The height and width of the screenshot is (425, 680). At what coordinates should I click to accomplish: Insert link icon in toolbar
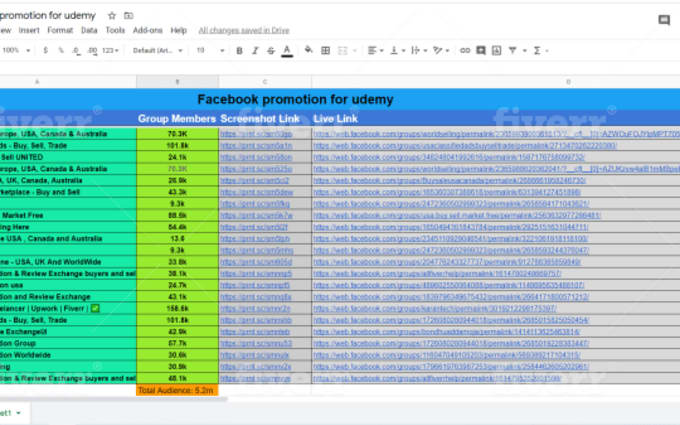[465, 51]
